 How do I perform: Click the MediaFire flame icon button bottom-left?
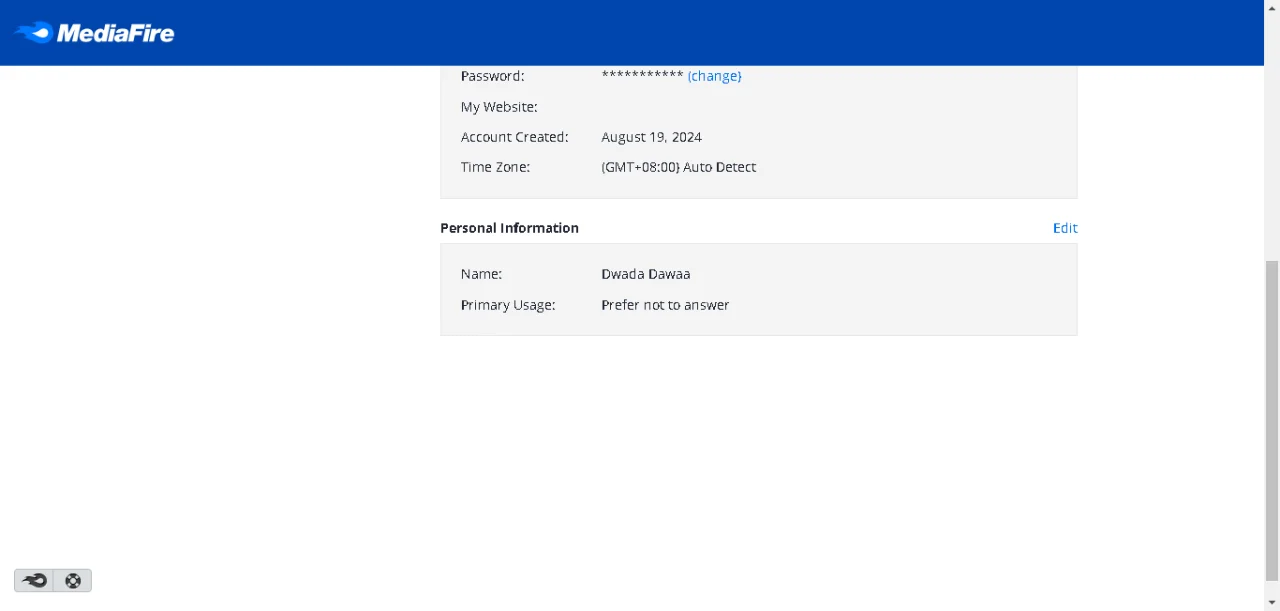coord(34,580)
